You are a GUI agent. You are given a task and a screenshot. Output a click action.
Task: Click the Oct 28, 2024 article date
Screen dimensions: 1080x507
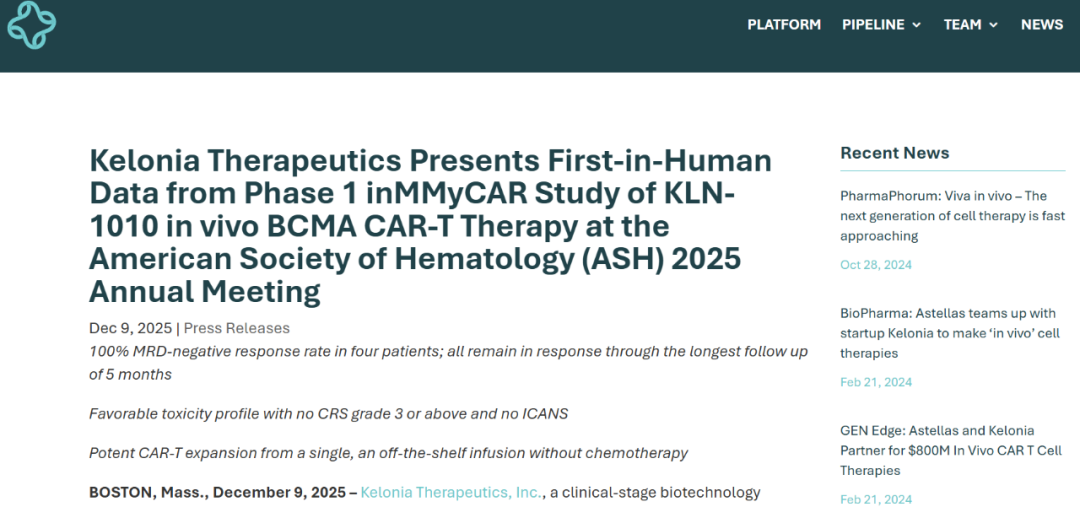pyautogui.click(x=876, y=265)
